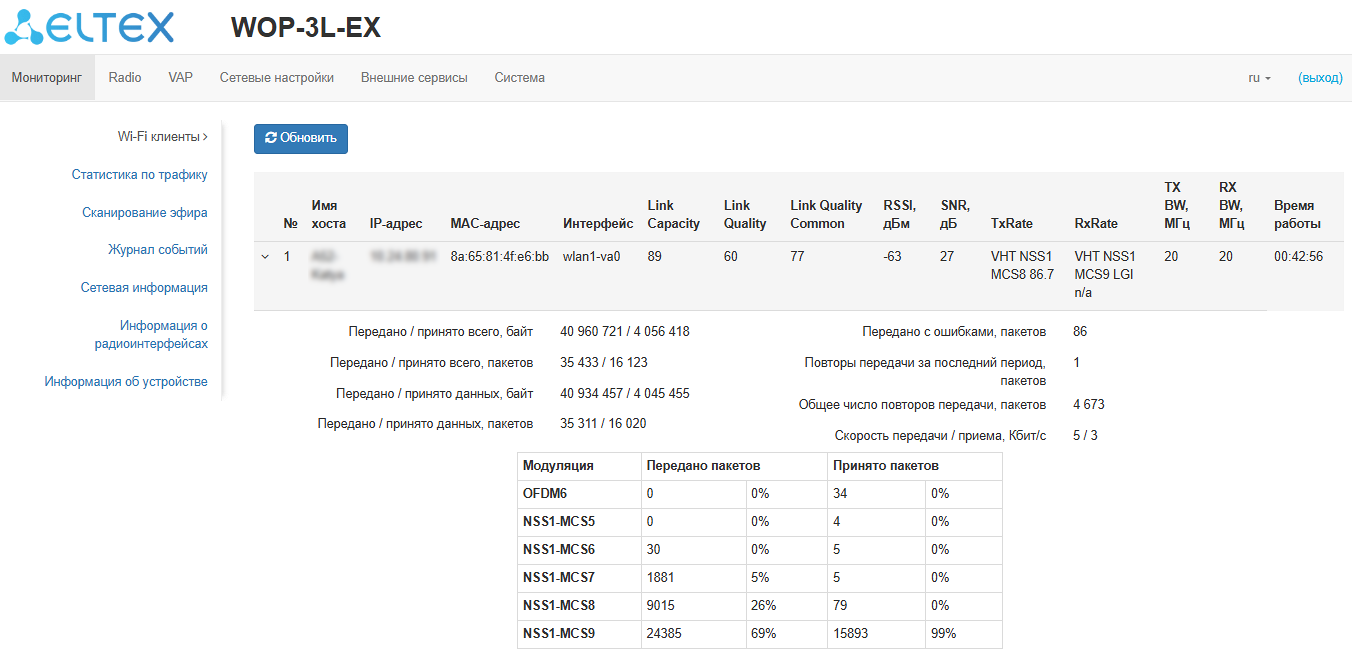Image resolution: width=1352 pixels, height=653 pixels.
Task: Click data packets 35 311 / 16 020
Action: click(603, 424)
